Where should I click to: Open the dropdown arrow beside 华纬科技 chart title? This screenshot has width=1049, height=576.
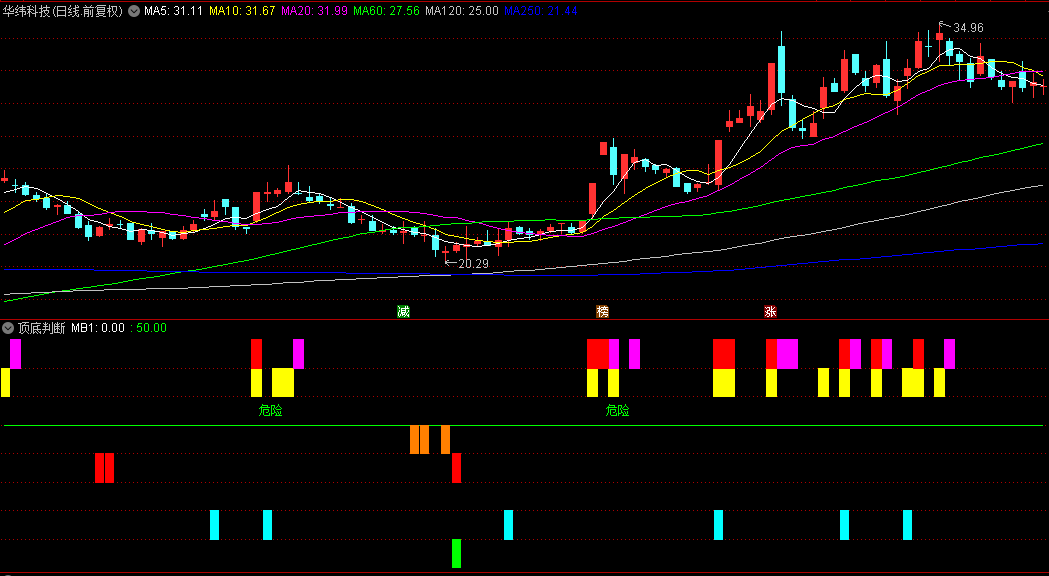pyautogui.click(x=134, y=11)
